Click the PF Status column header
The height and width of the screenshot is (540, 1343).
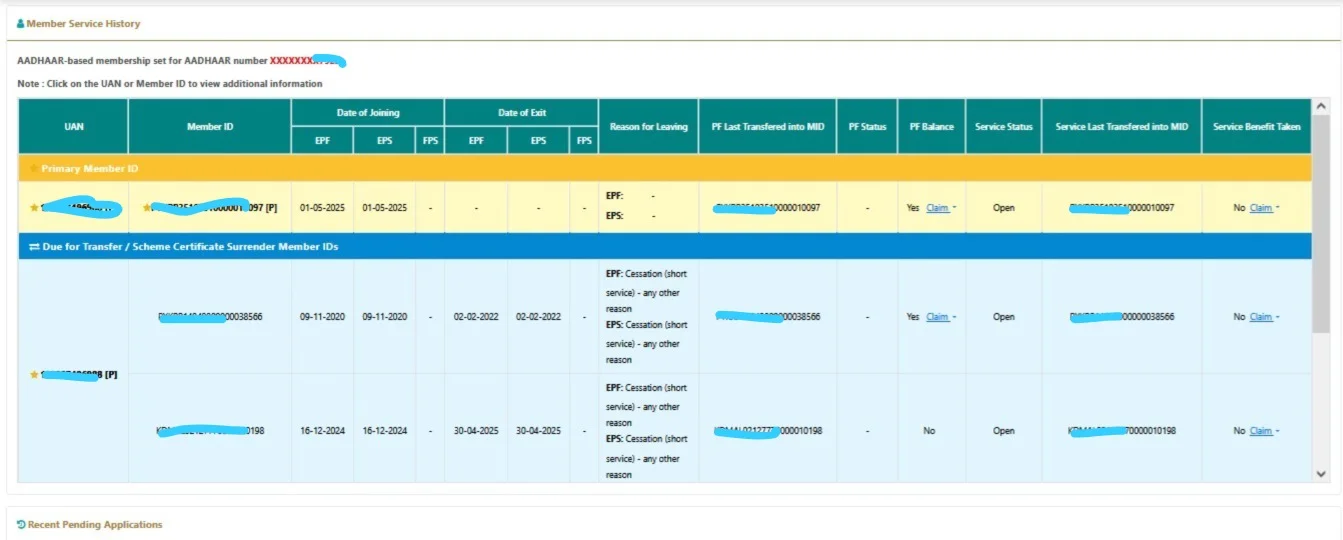click(x=867, y=127)
